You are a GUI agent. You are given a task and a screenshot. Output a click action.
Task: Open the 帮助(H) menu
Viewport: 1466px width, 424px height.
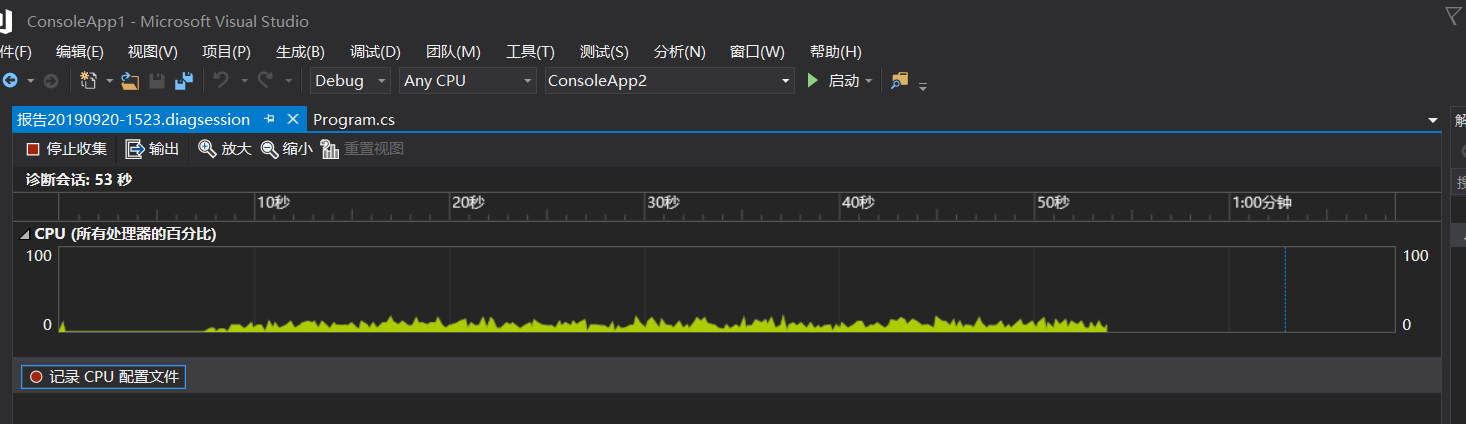pos(835,52)
